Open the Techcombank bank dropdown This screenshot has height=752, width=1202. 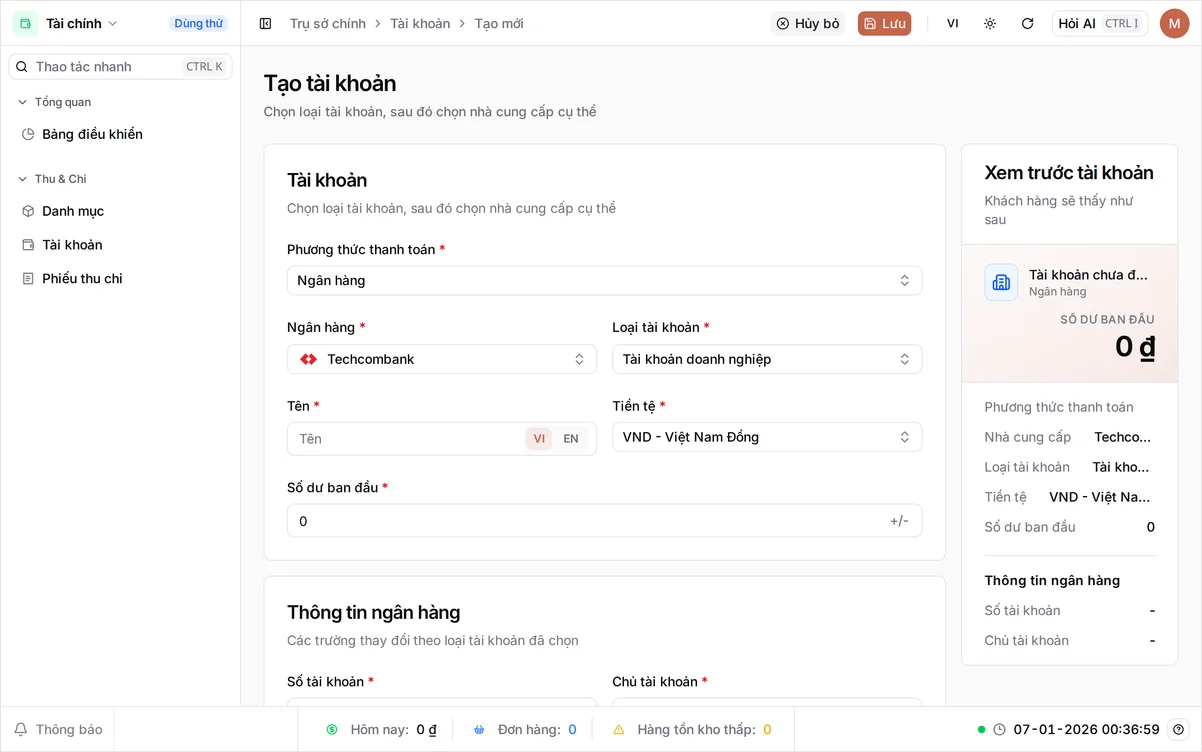[x=441, y=359]
